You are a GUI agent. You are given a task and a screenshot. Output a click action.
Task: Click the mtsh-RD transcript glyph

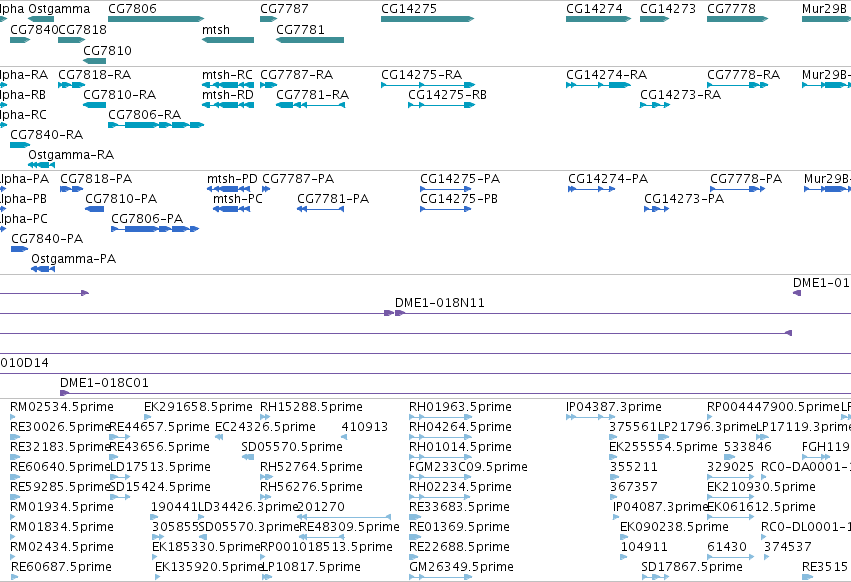tap(228, 105)
